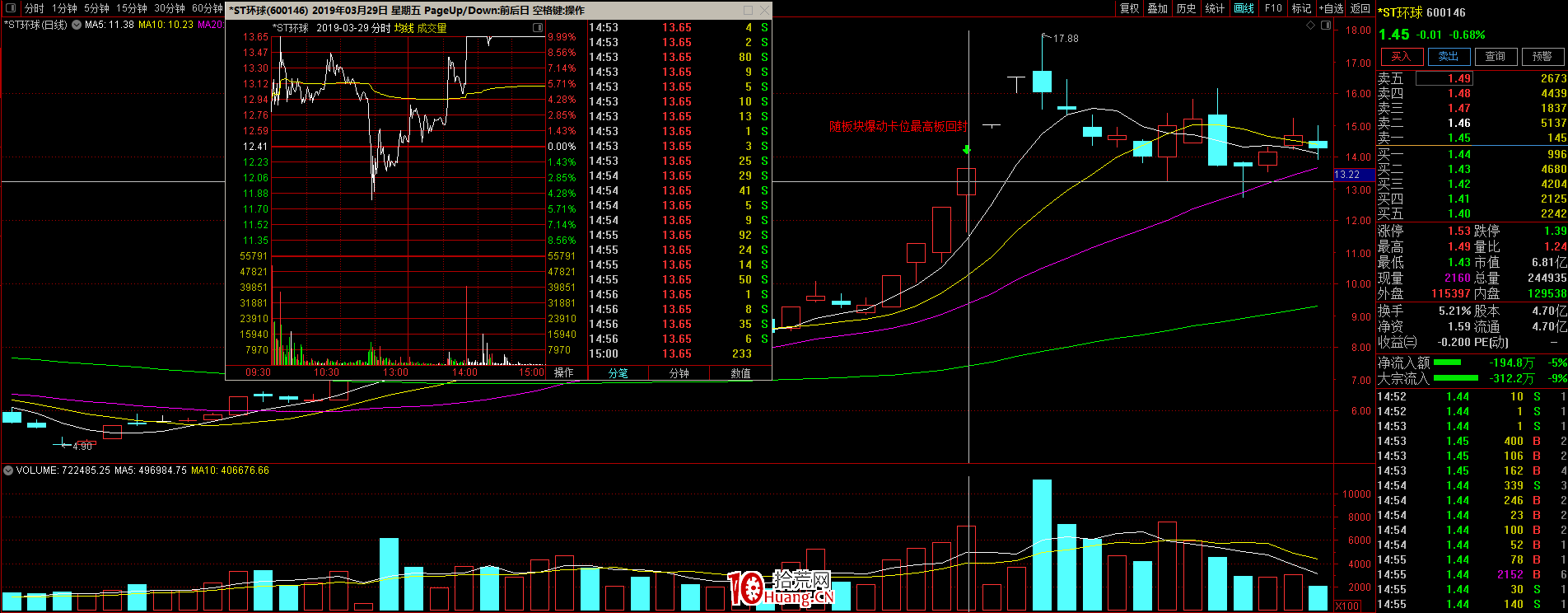Open the VOLUME indicator dropdown arrow
The image size is (1568, 613).
[x=8, y=470]
